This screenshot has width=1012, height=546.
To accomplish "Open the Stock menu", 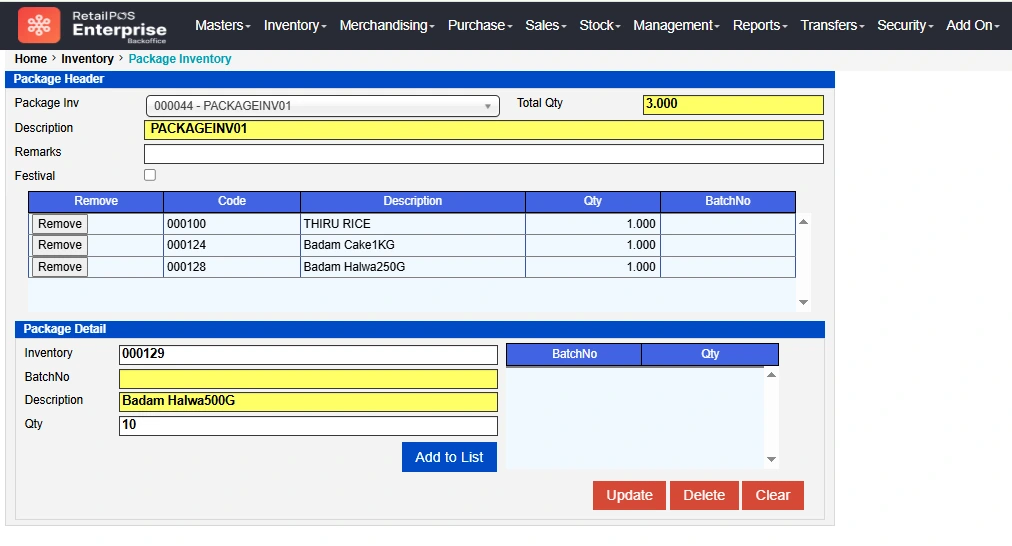I will point(600,25).
